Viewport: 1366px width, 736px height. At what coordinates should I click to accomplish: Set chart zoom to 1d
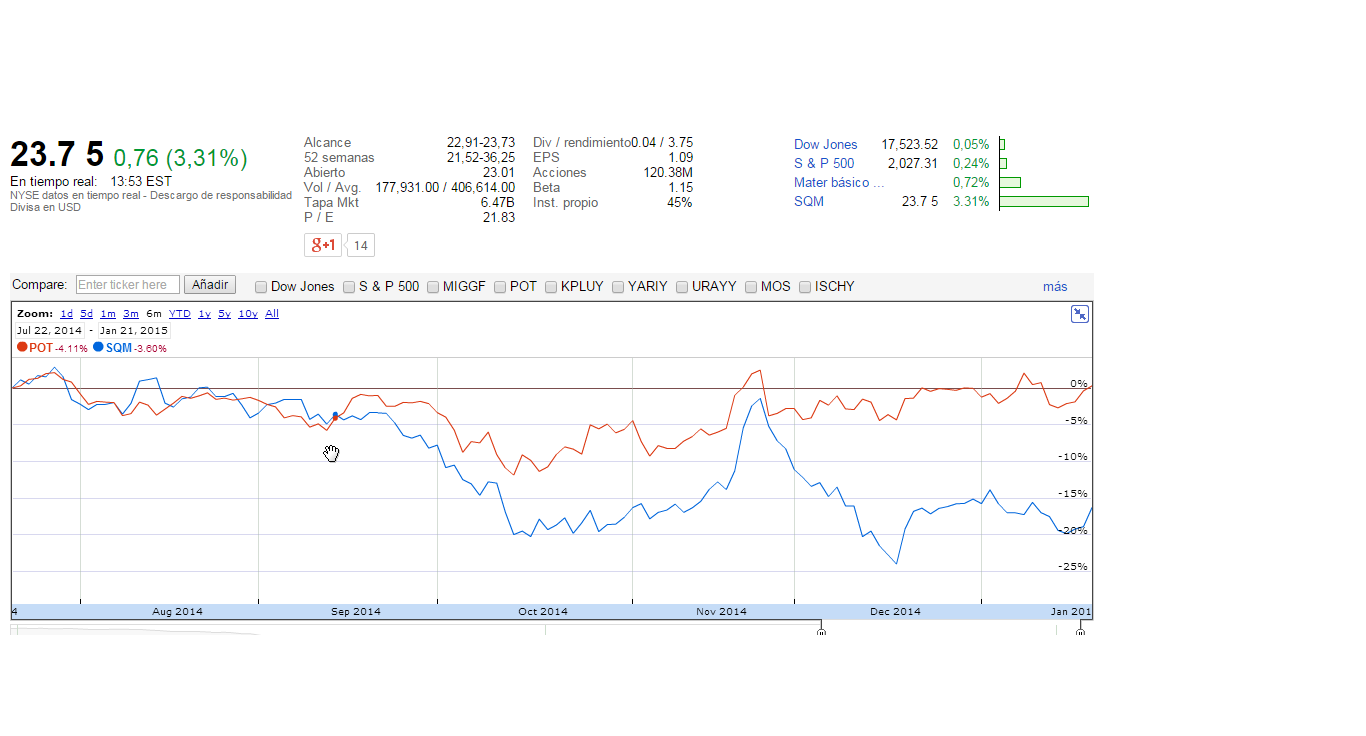tap(66, 314)
